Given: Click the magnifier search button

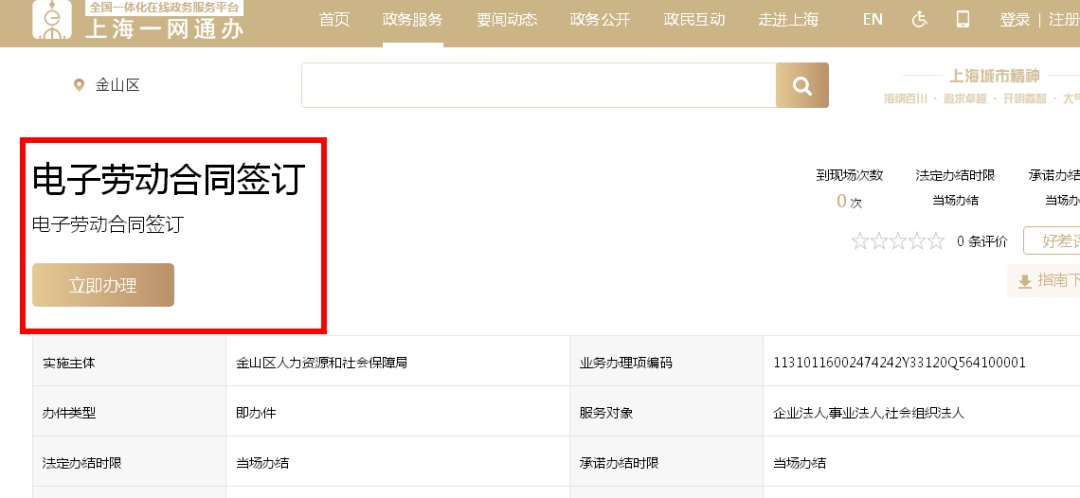Looking at the screenshot, I should point(802,86).
